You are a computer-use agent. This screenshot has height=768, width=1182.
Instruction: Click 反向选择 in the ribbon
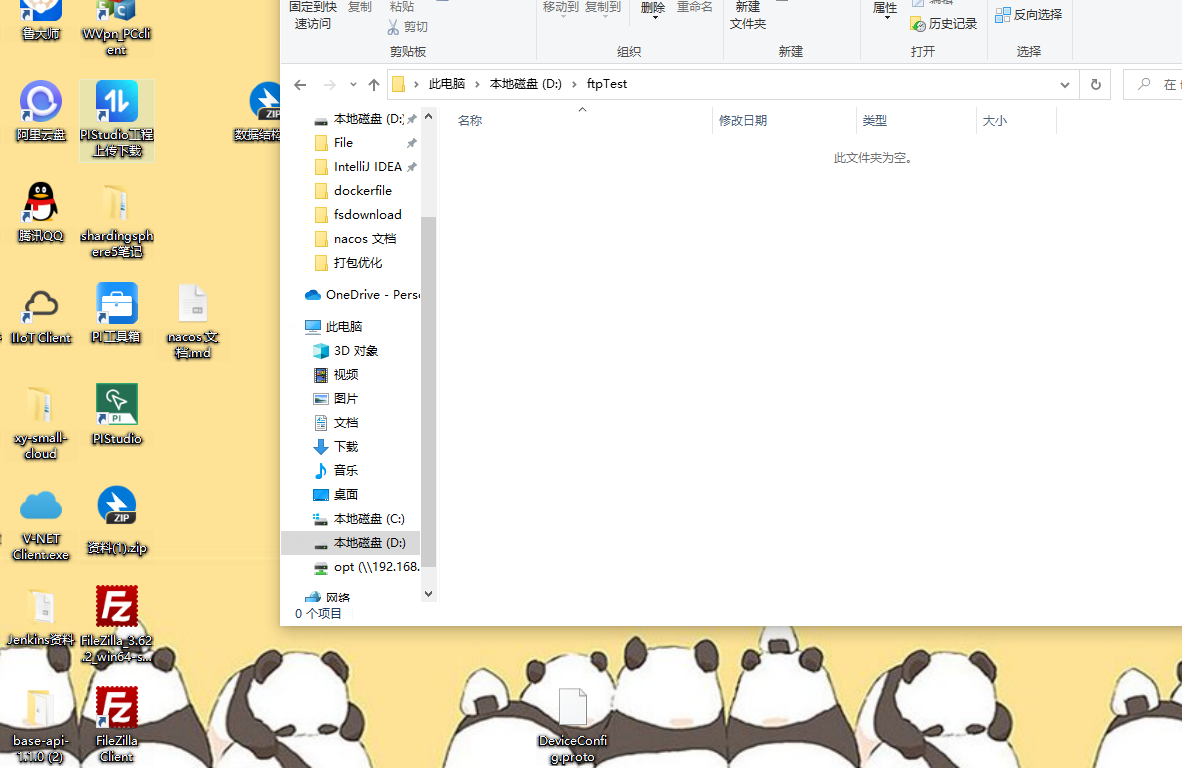click(1029, 15)
